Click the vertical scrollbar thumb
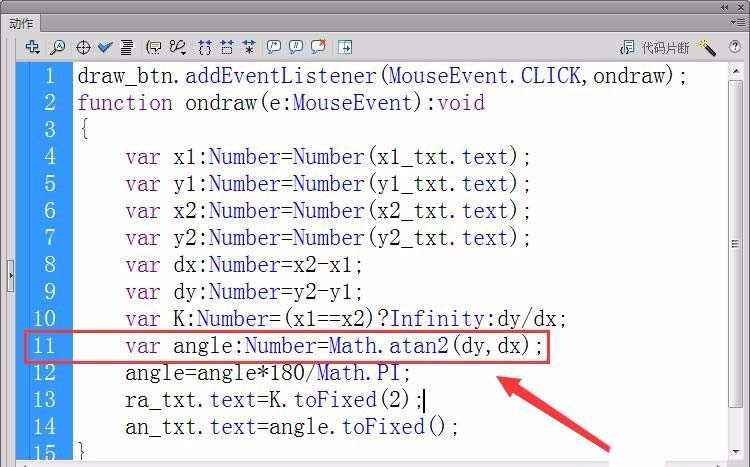Image resolution: width=750 pixels, height=467 pixels. 736,244
